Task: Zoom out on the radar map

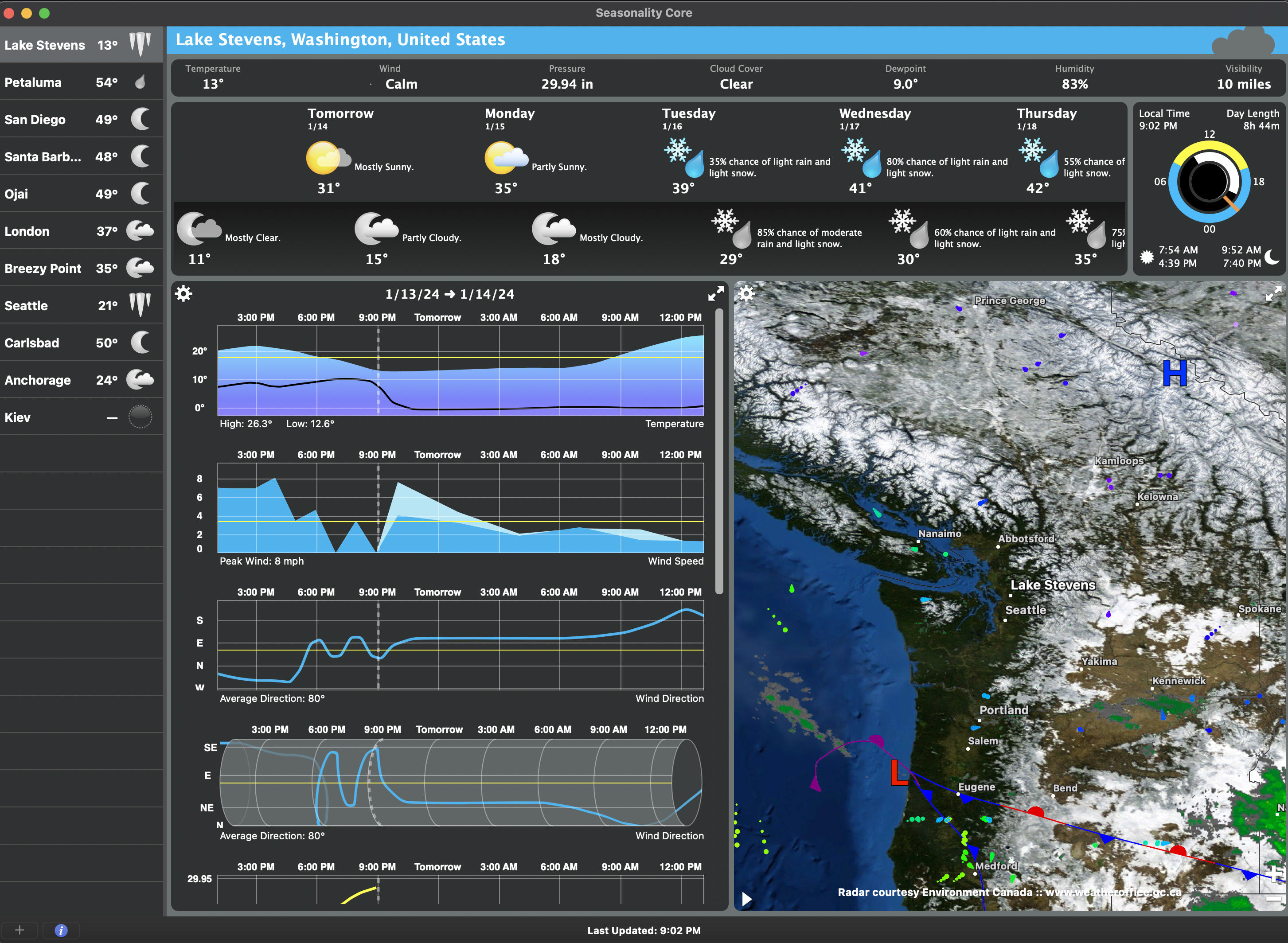Action: pyautogui.click(x=1274, y=899)
